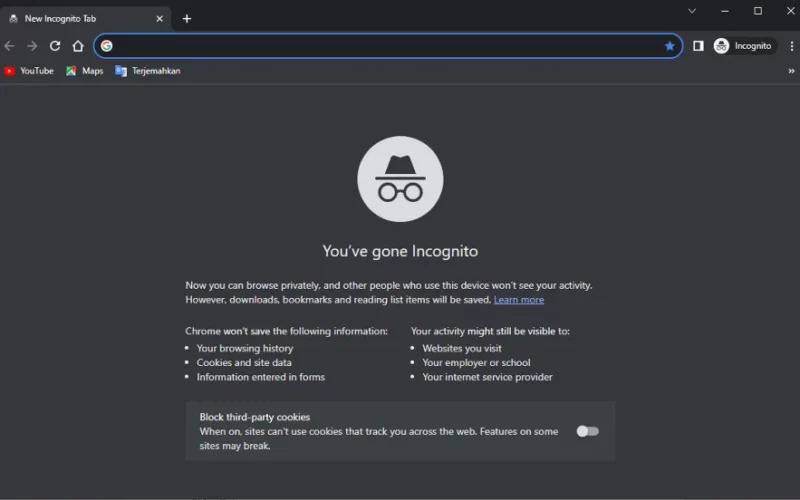Reload the current page
Image resolution: width=800 pixels, height=500 pixels.
tap(55, 46)
